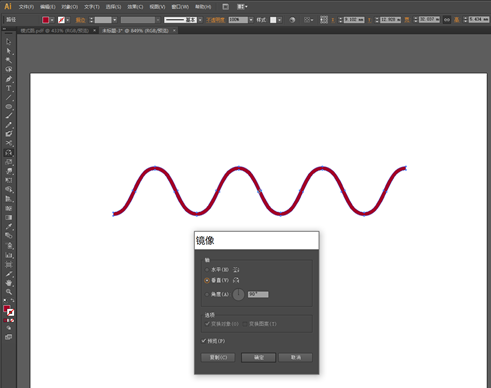
Task: Select the Eraser tool
Action: (9, 134)
